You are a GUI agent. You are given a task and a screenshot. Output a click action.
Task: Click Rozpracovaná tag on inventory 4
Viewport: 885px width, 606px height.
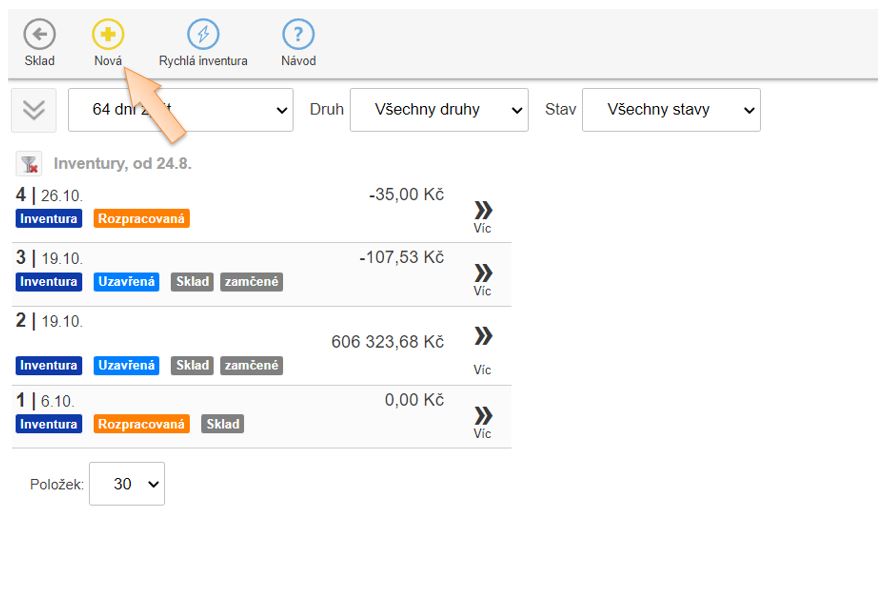click(141, 218)
